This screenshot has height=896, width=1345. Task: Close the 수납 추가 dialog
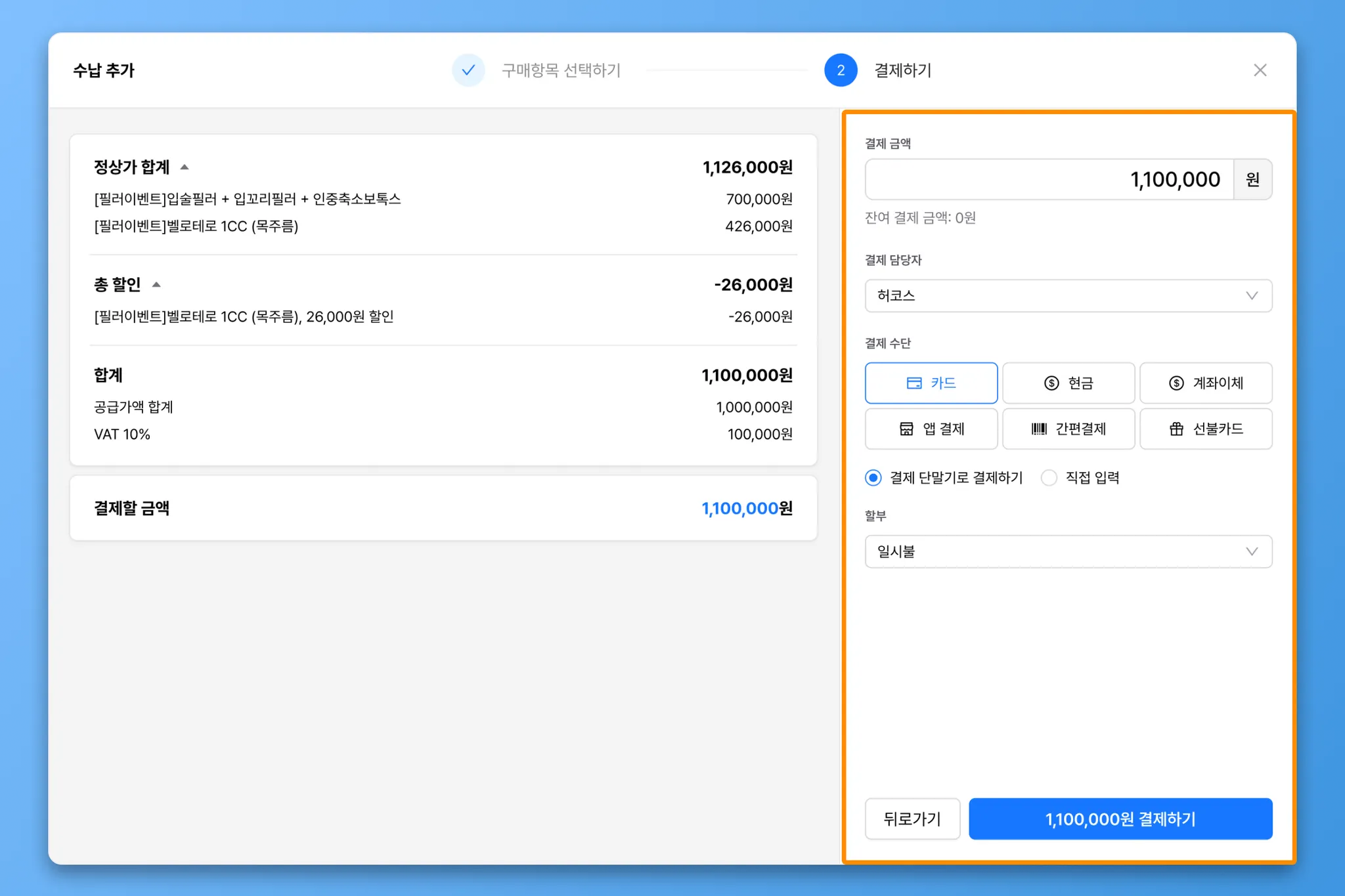point(1259,70)
